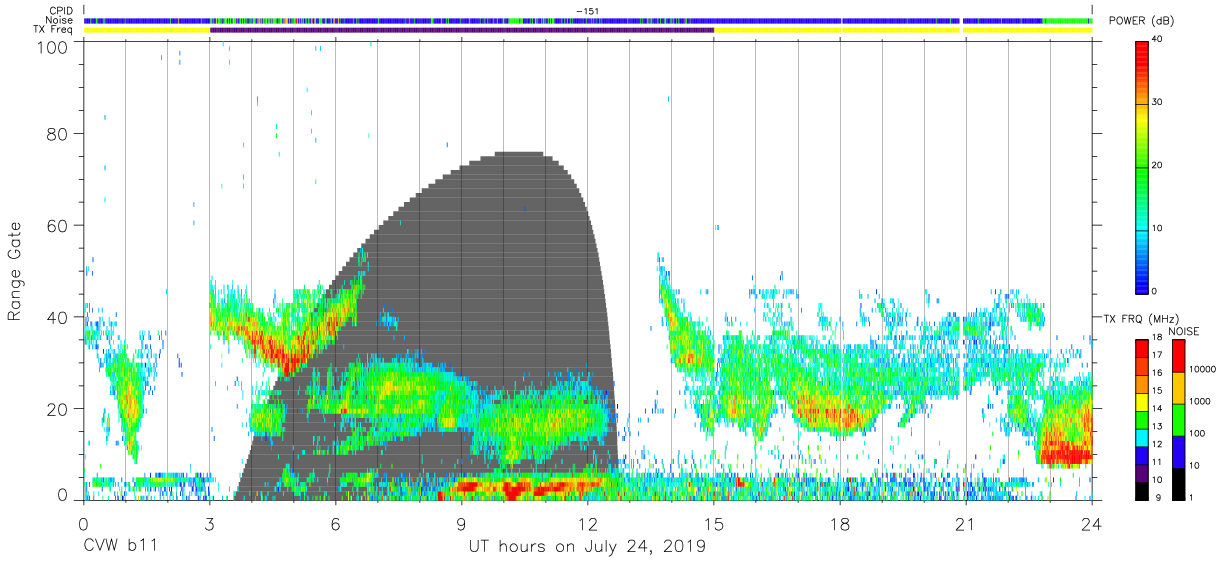Click the red swatch in the NOISE legend
Screen dimensions: 1228x567
click(x=1178, y=356)
